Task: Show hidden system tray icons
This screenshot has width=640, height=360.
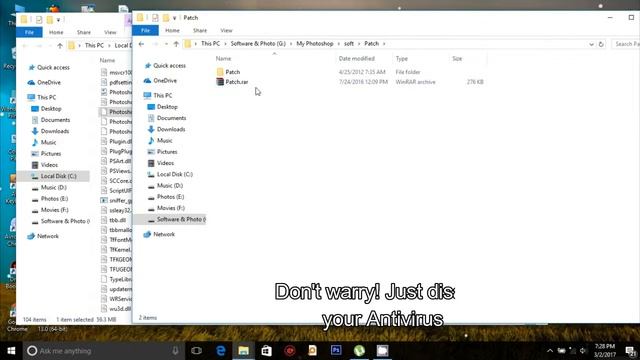Action: [x=550, y=351]
